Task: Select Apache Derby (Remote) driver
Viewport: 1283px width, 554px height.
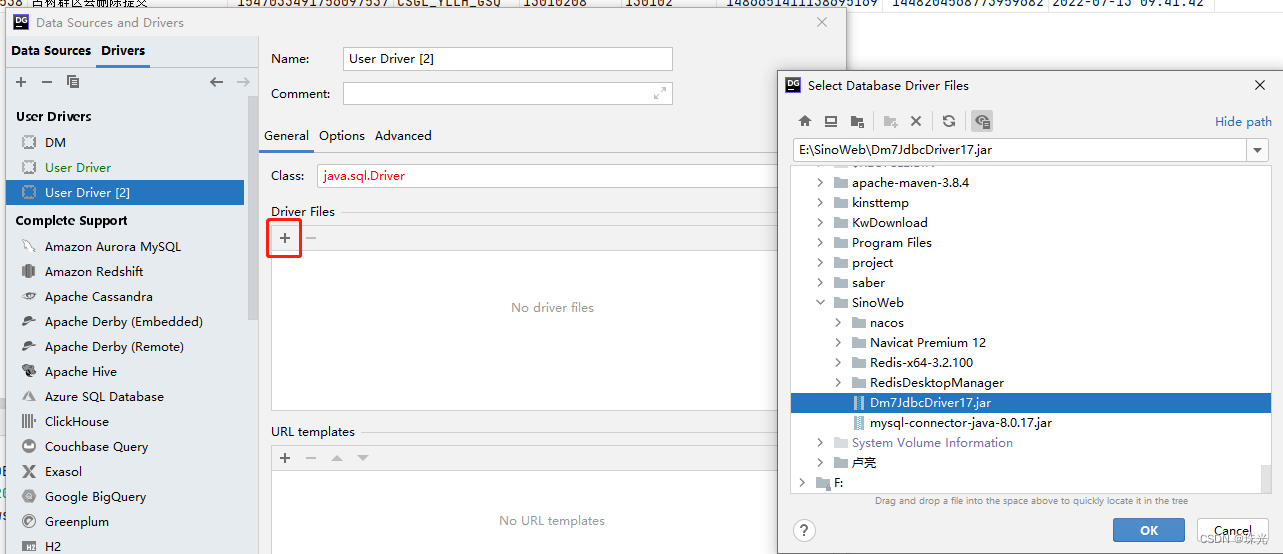Action: point(114,346)
